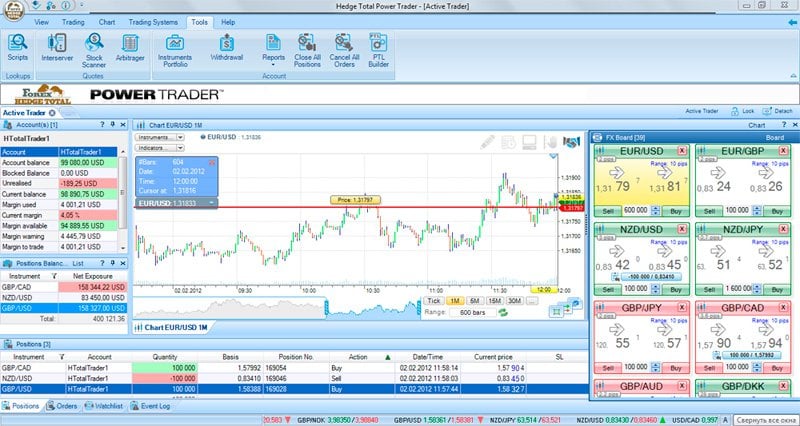The height and width of the screenshot is (426, 800).
Task: Click the help question mark on Account(s) panel
Action: (102, 124)
